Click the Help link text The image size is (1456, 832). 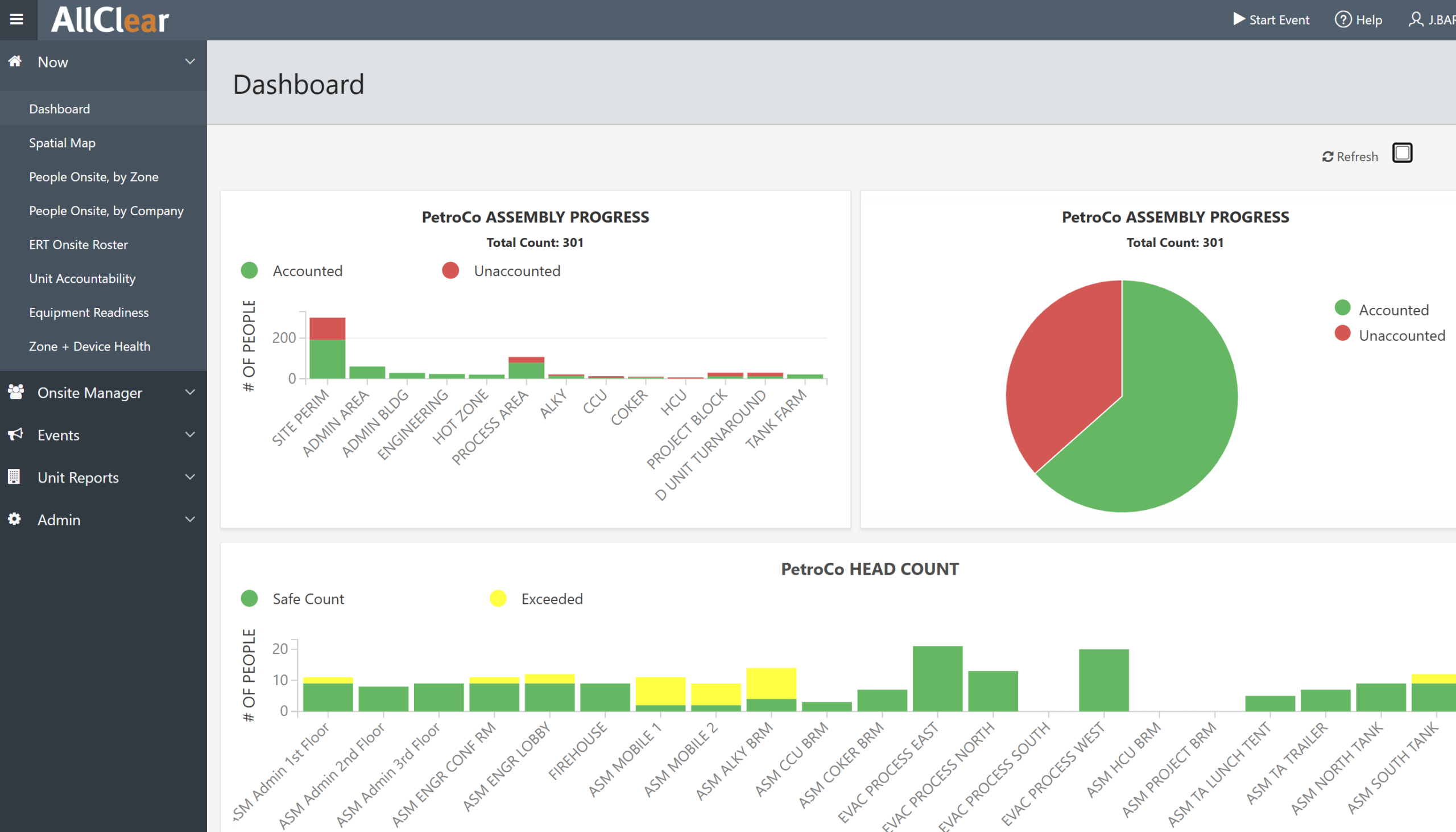point(1368,20)
